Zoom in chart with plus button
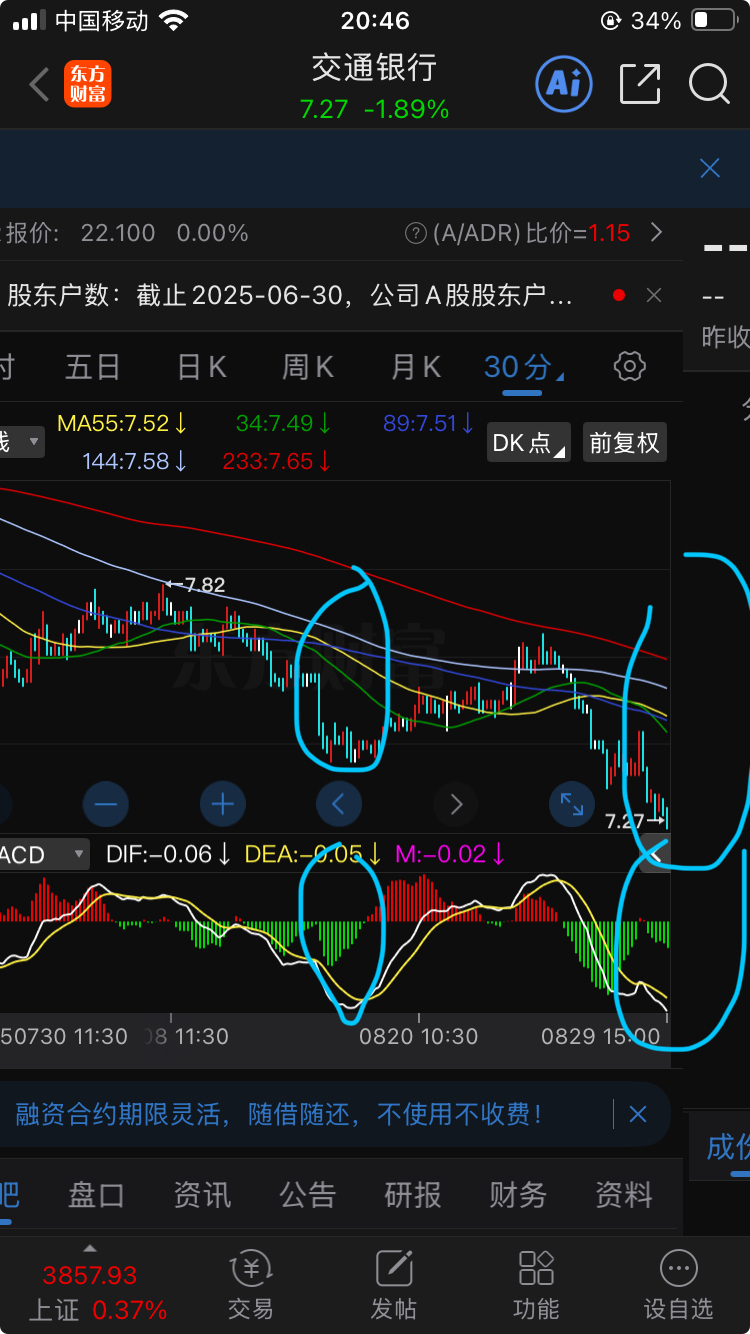Viewport: 750px width, 1334px height. (x=222, y=803)
